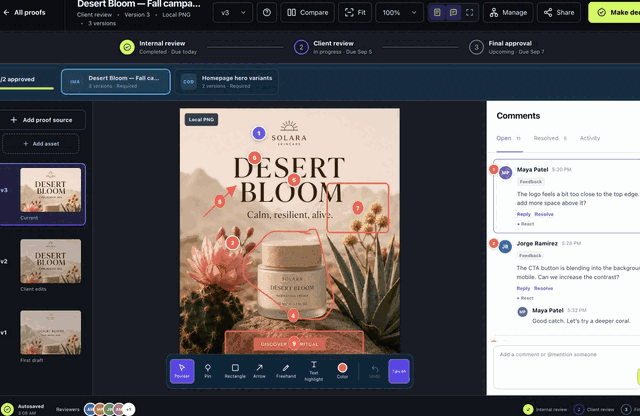Switch to the Resolved comments tab
640x416 pixels.
coord(550,138)
